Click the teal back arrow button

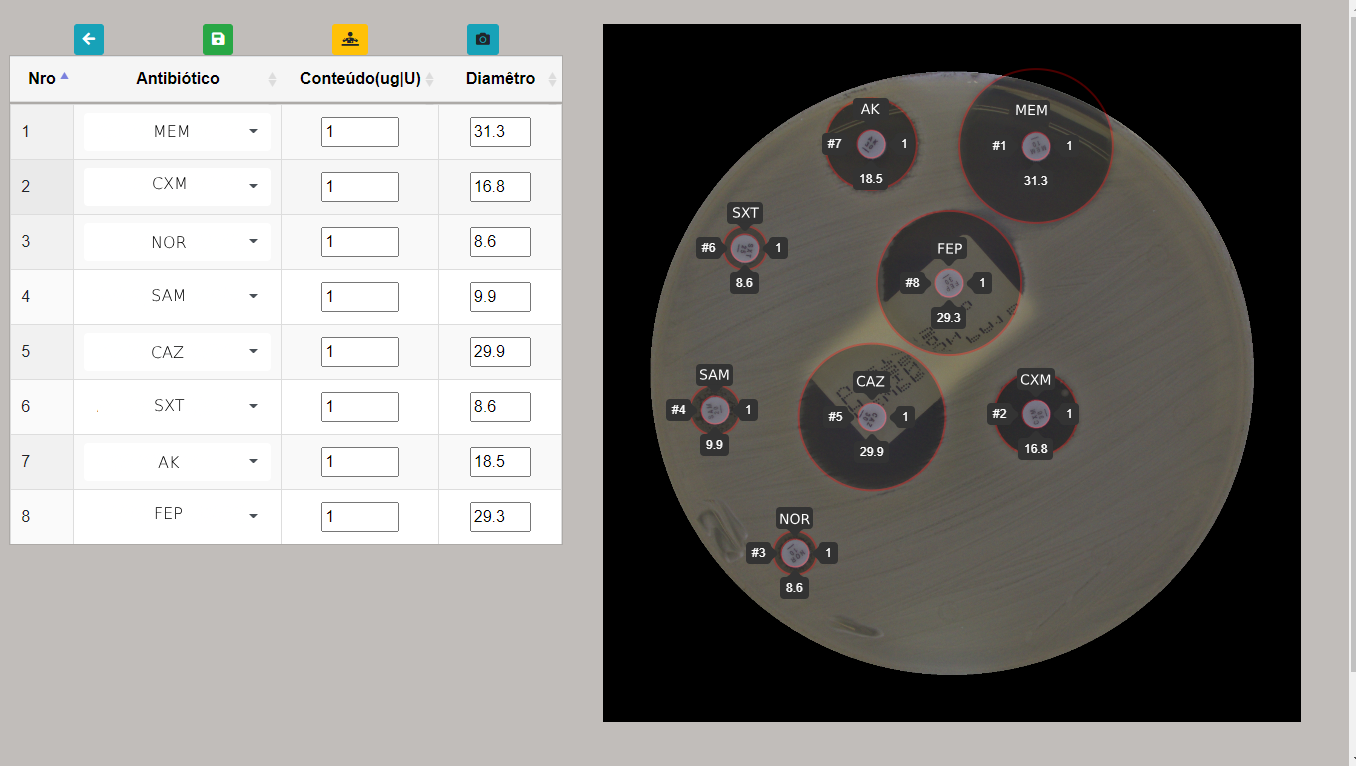[89, 39]
